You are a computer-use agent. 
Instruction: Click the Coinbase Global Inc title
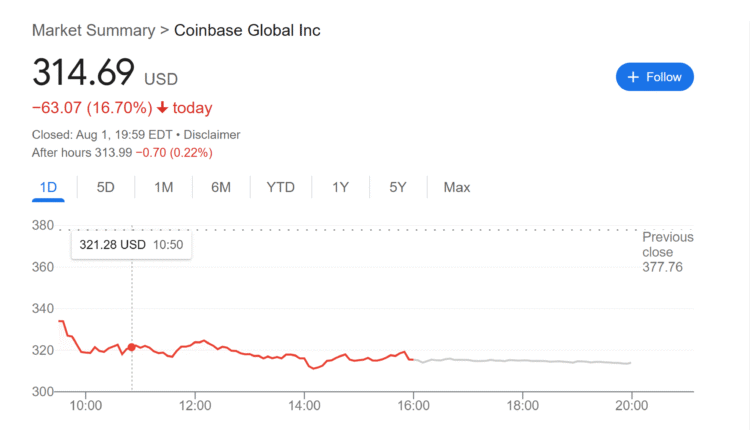pos(247,30)
